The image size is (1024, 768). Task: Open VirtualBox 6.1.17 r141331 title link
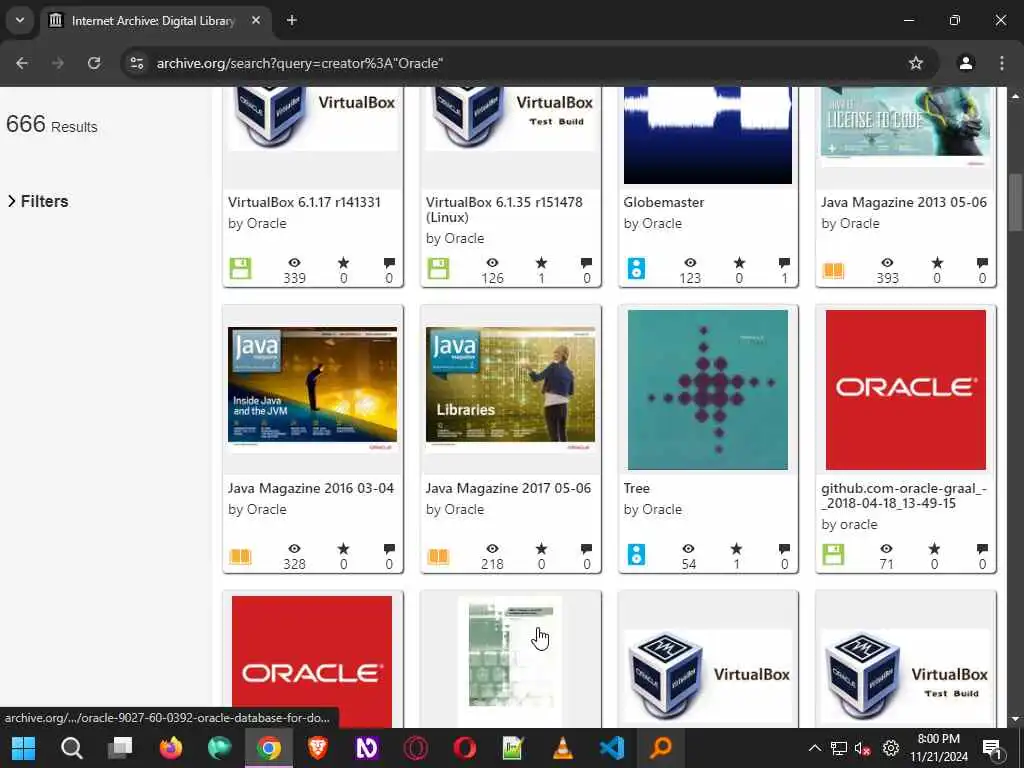[x=304, y=202]
